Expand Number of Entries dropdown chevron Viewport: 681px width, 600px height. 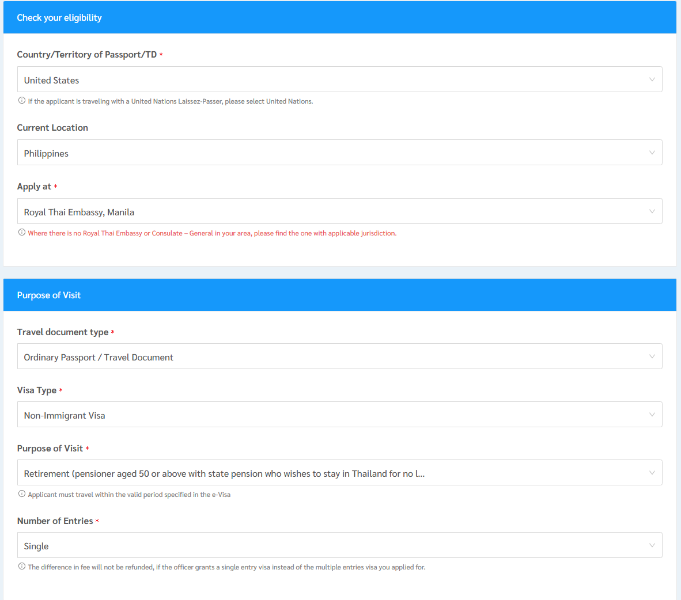[x=651, y=546]
